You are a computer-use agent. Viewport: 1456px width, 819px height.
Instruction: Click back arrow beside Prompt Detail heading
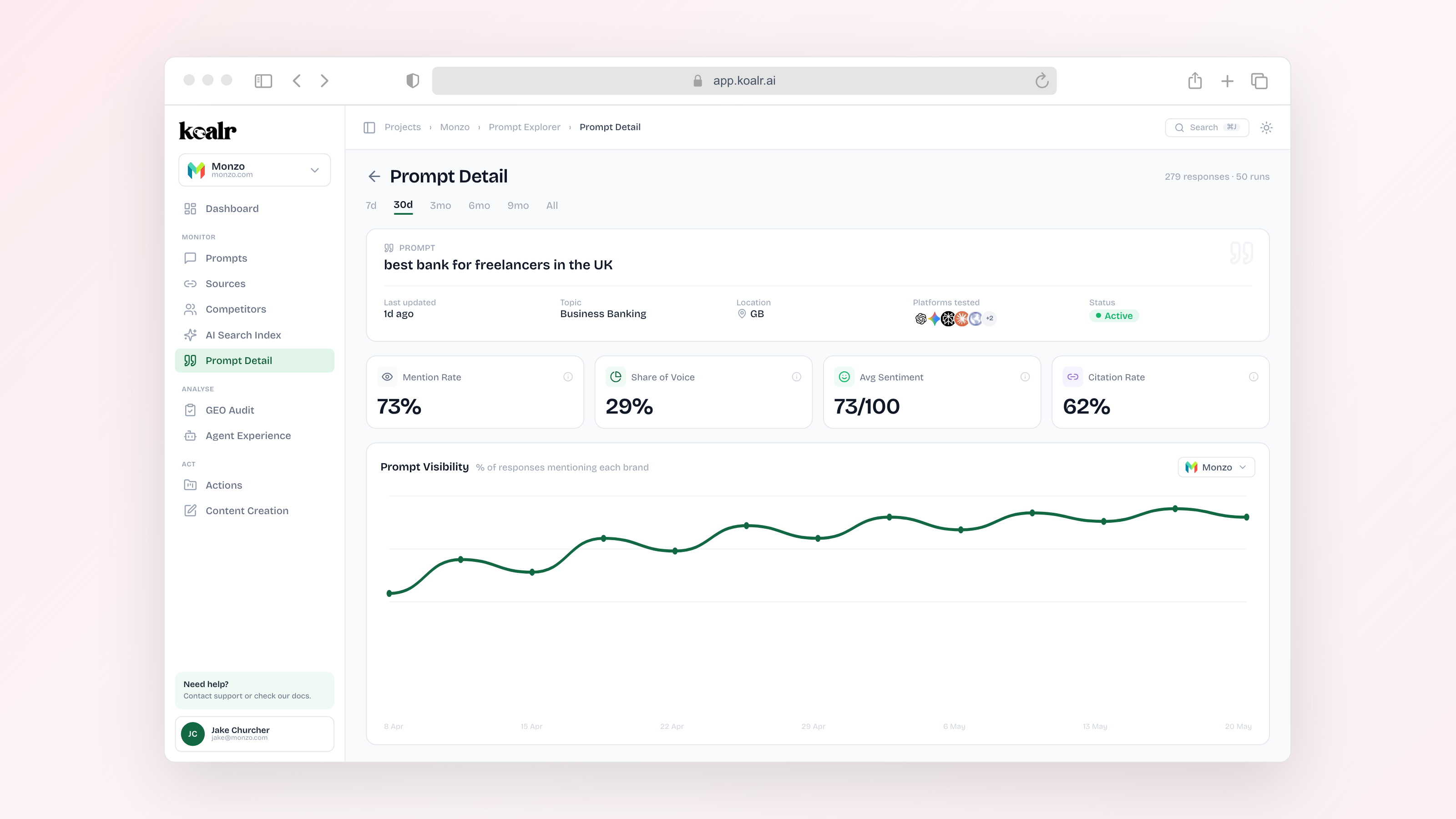[374, 177]
